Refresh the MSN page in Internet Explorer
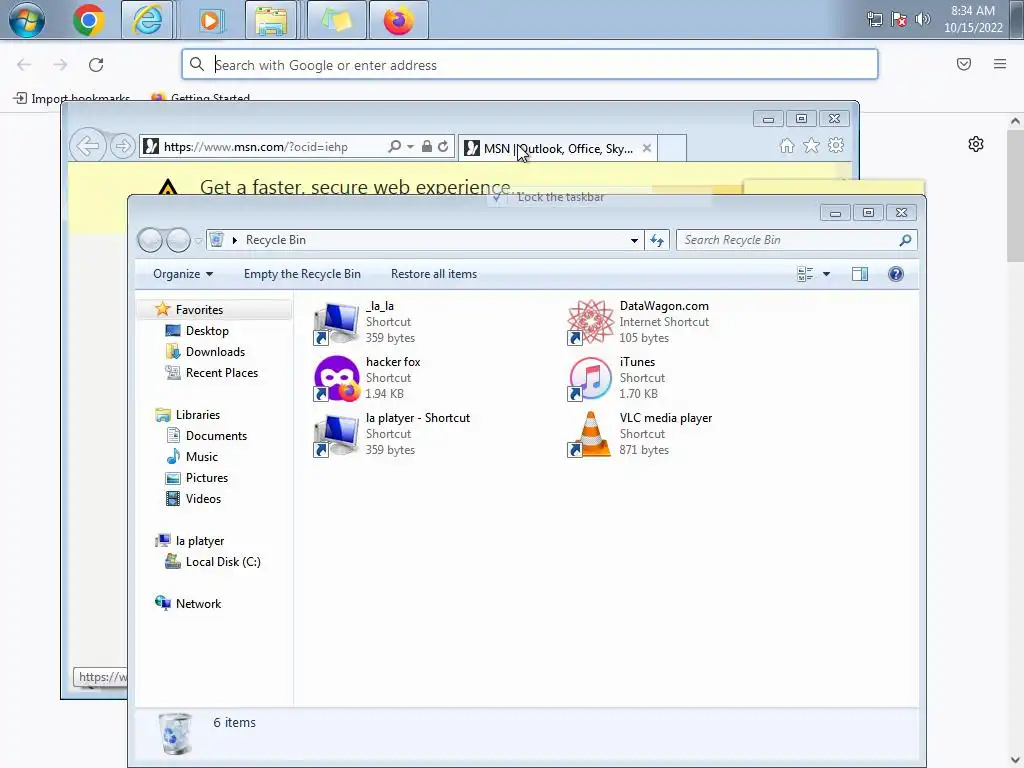This screenshot has width=1024, height=768. click(x=443, y=146)
